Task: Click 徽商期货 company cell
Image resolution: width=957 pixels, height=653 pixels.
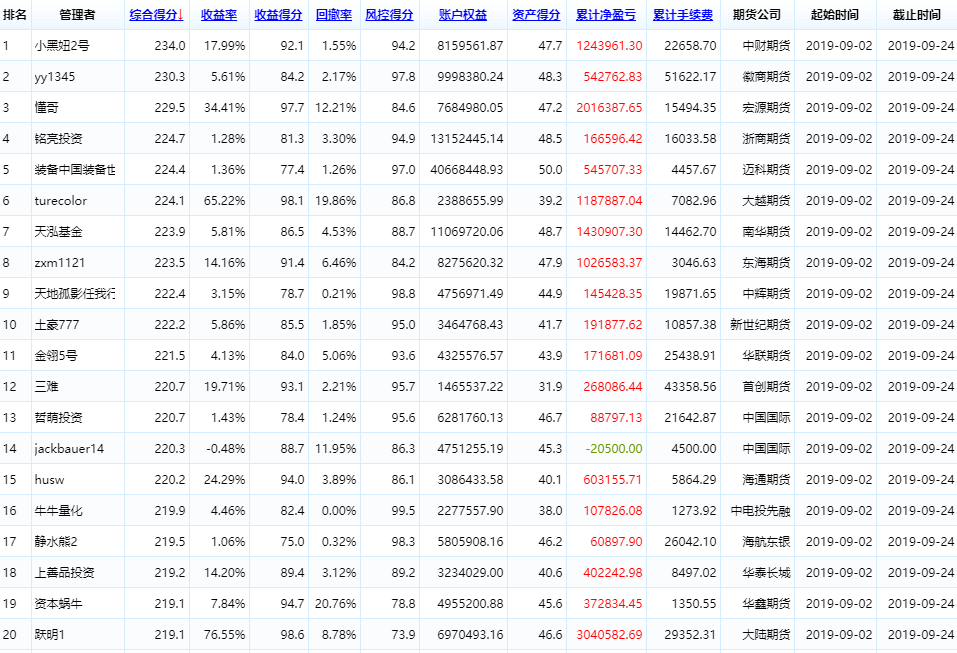Action: coord(766,77)
